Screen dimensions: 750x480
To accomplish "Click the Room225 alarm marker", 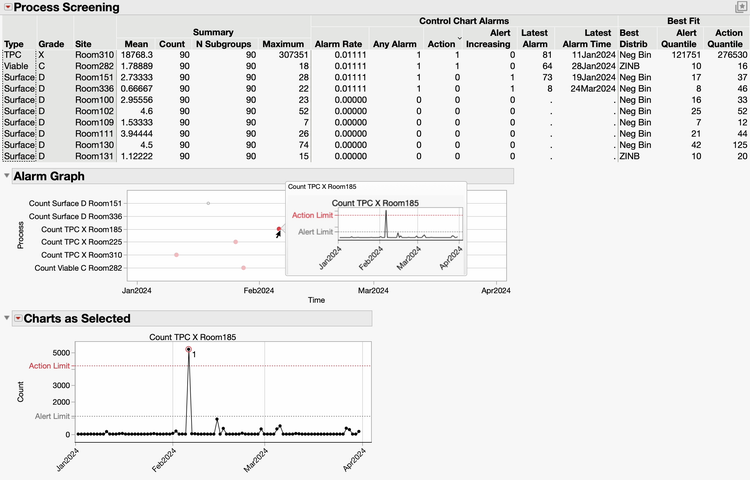I will (x=236, y=242).
